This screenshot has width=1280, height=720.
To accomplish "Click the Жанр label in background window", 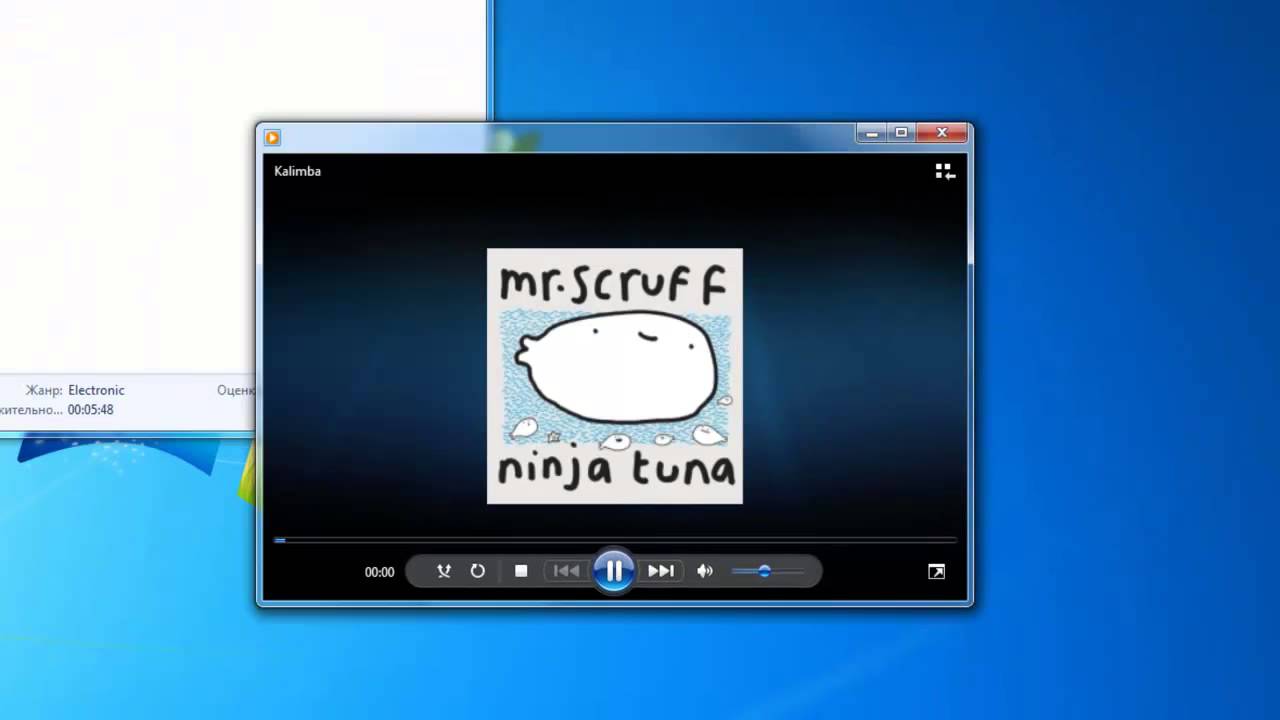I will coord(44,390).
